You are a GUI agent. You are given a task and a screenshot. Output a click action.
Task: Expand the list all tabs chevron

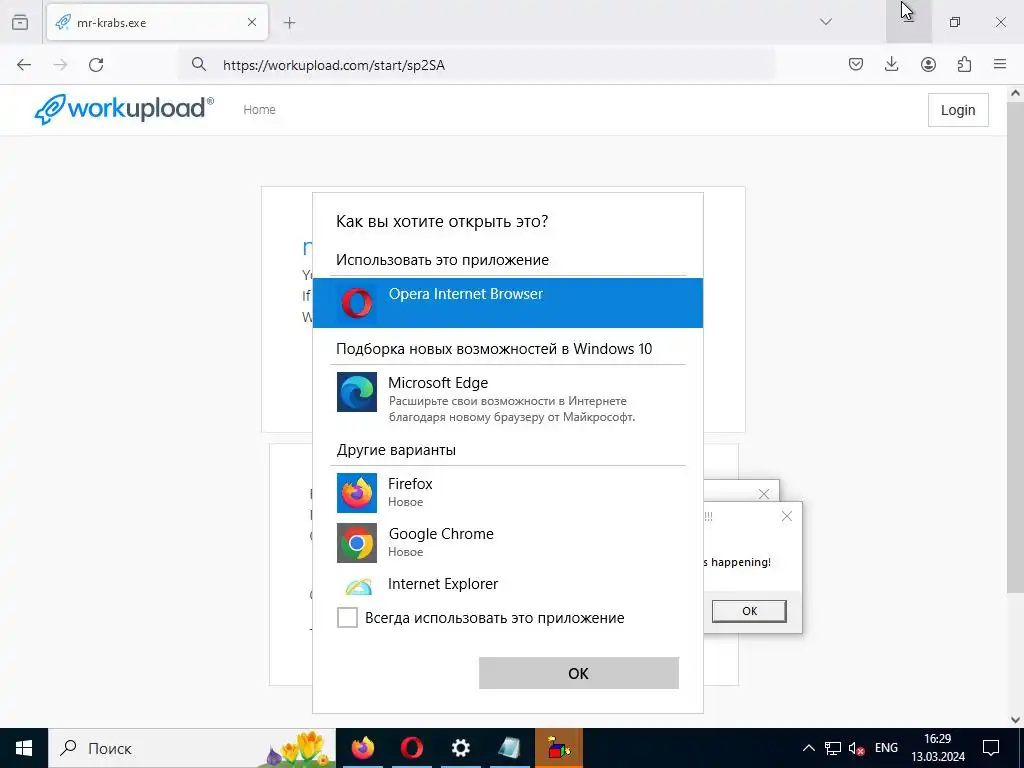coord(825,22)
